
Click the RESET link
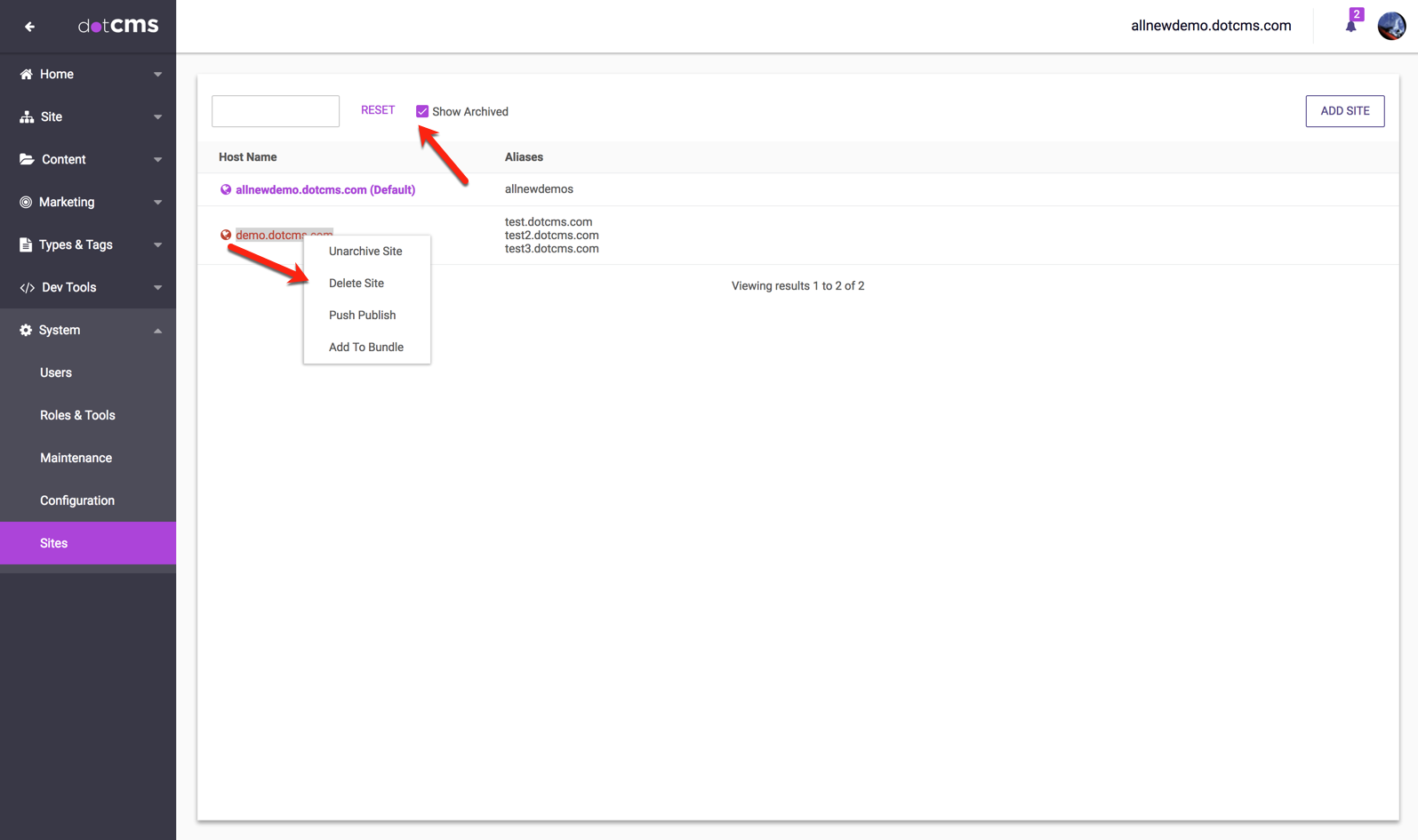tap(378, 110)
